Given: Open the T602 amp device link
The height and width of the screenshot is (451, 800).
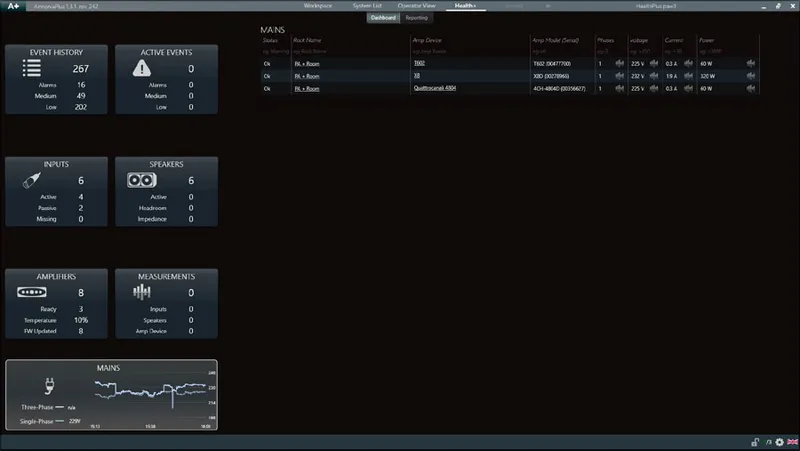Looking at the screenshot, I should click(419, 63).
